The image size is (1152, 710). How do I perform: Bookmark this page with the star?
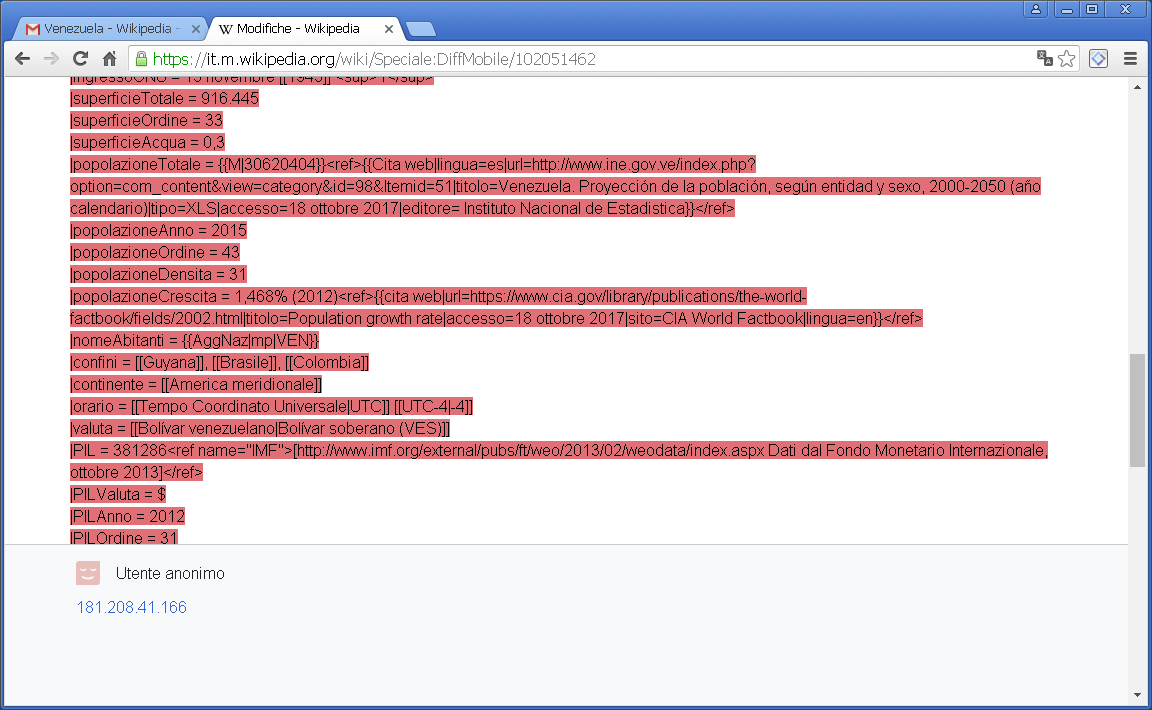tap(1067, 59)
